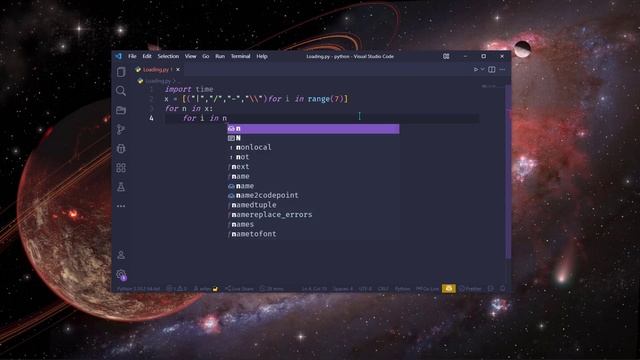Open the Testing flask view
The height and width of the screenshot is (360, 640).
pyautogui.click(x=121, y=187)
